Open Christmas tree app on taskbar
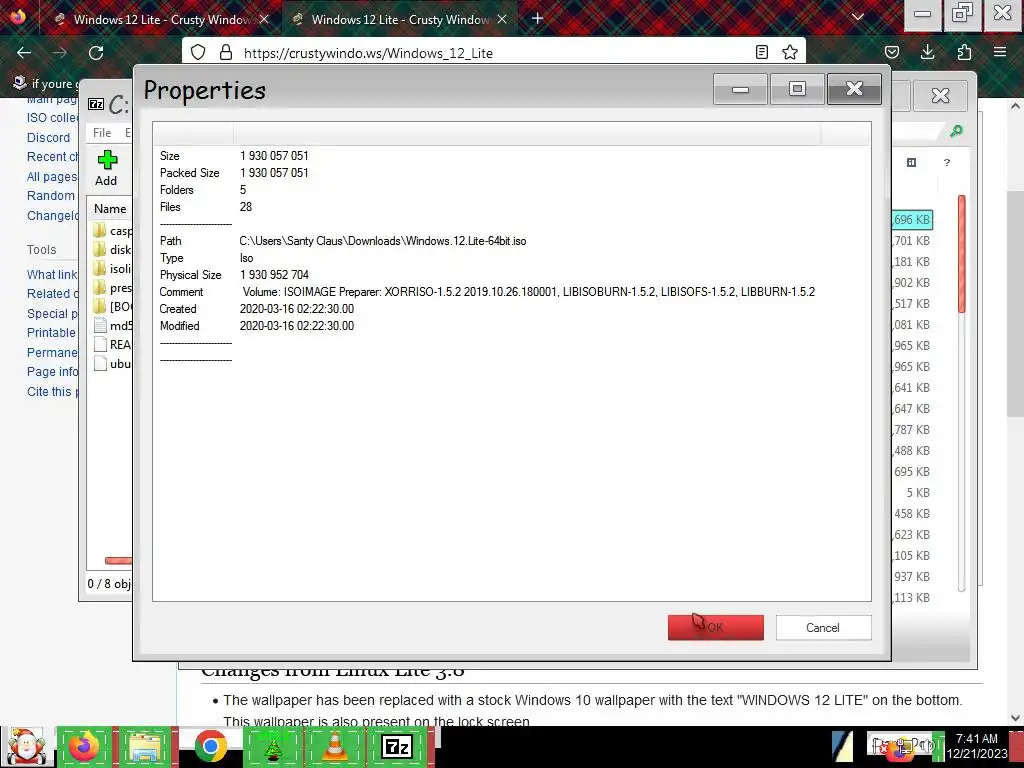Screen dimensions: 1024x768 [273, 747]
